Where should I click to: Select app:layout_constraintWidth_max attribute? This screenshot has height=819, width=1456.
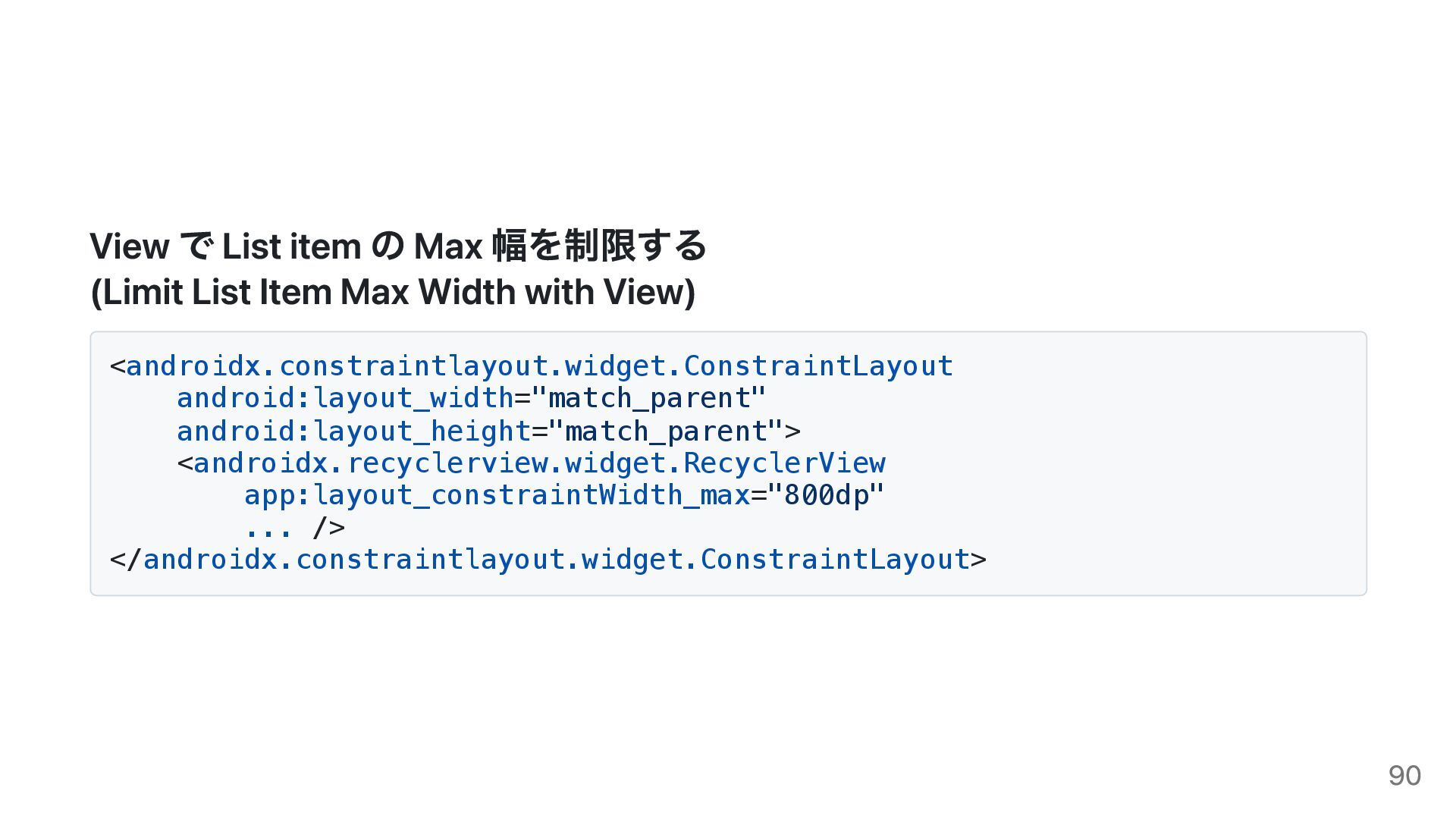tap(497, 496)
